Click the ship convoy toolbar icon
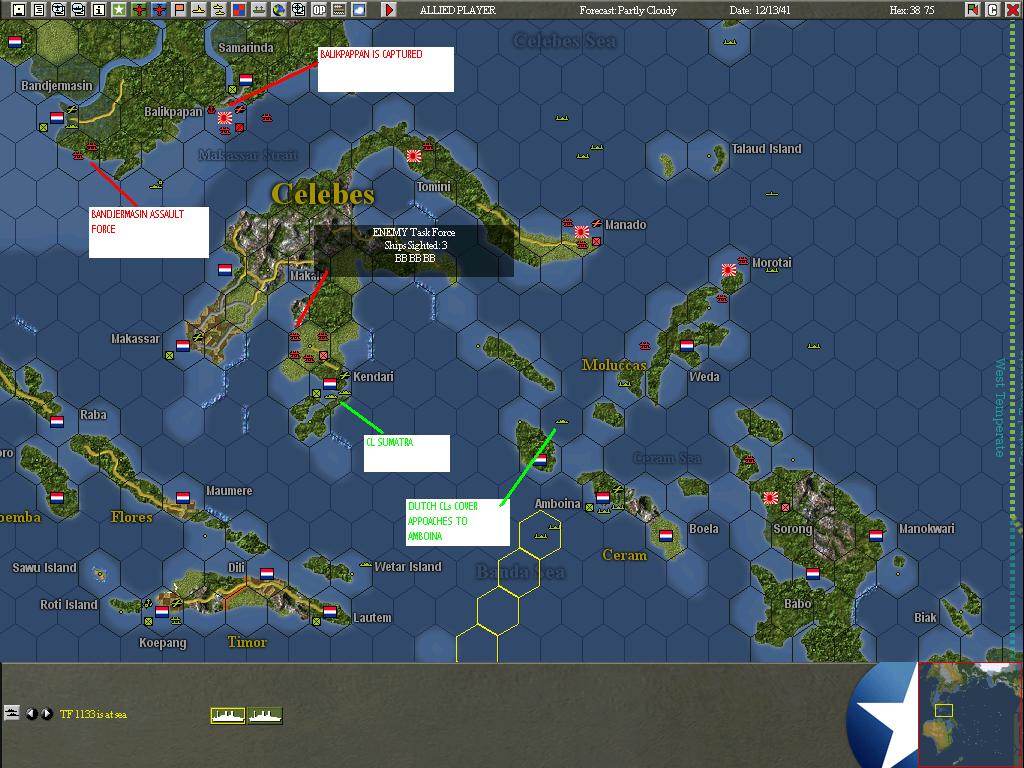 pos(259,9)
